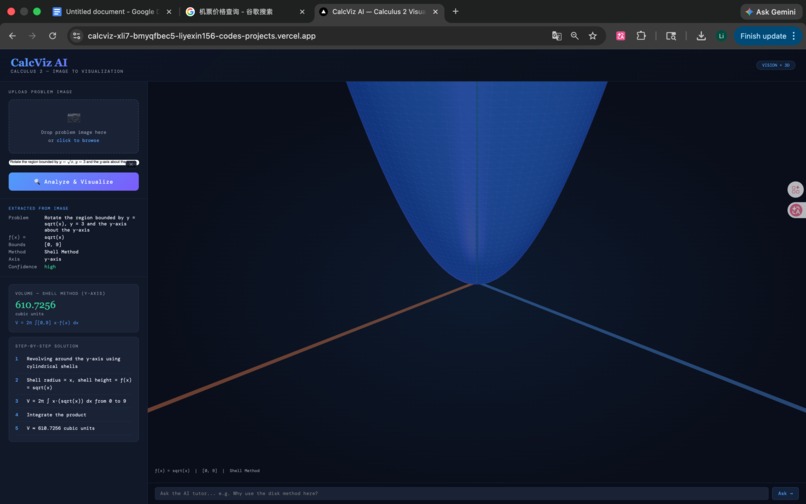This screenshot has width=806, height=504.
Task: Open the green Li profile avatar
Action: click(x=721, y=36)
